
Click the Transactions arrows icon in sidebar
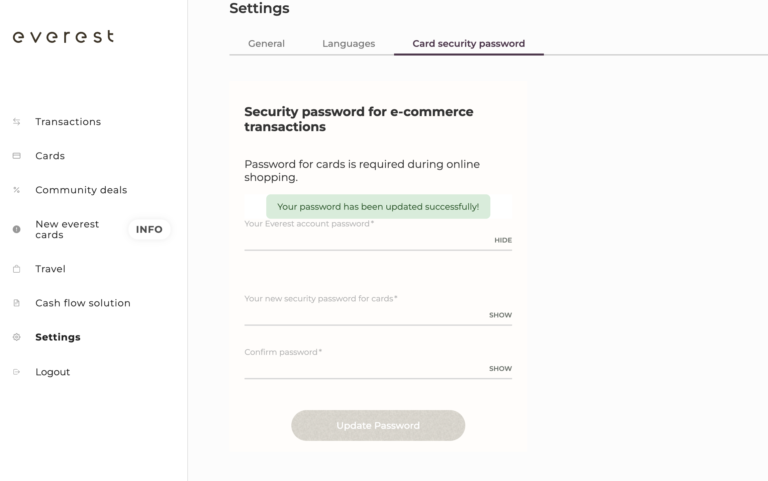[16, 122]
